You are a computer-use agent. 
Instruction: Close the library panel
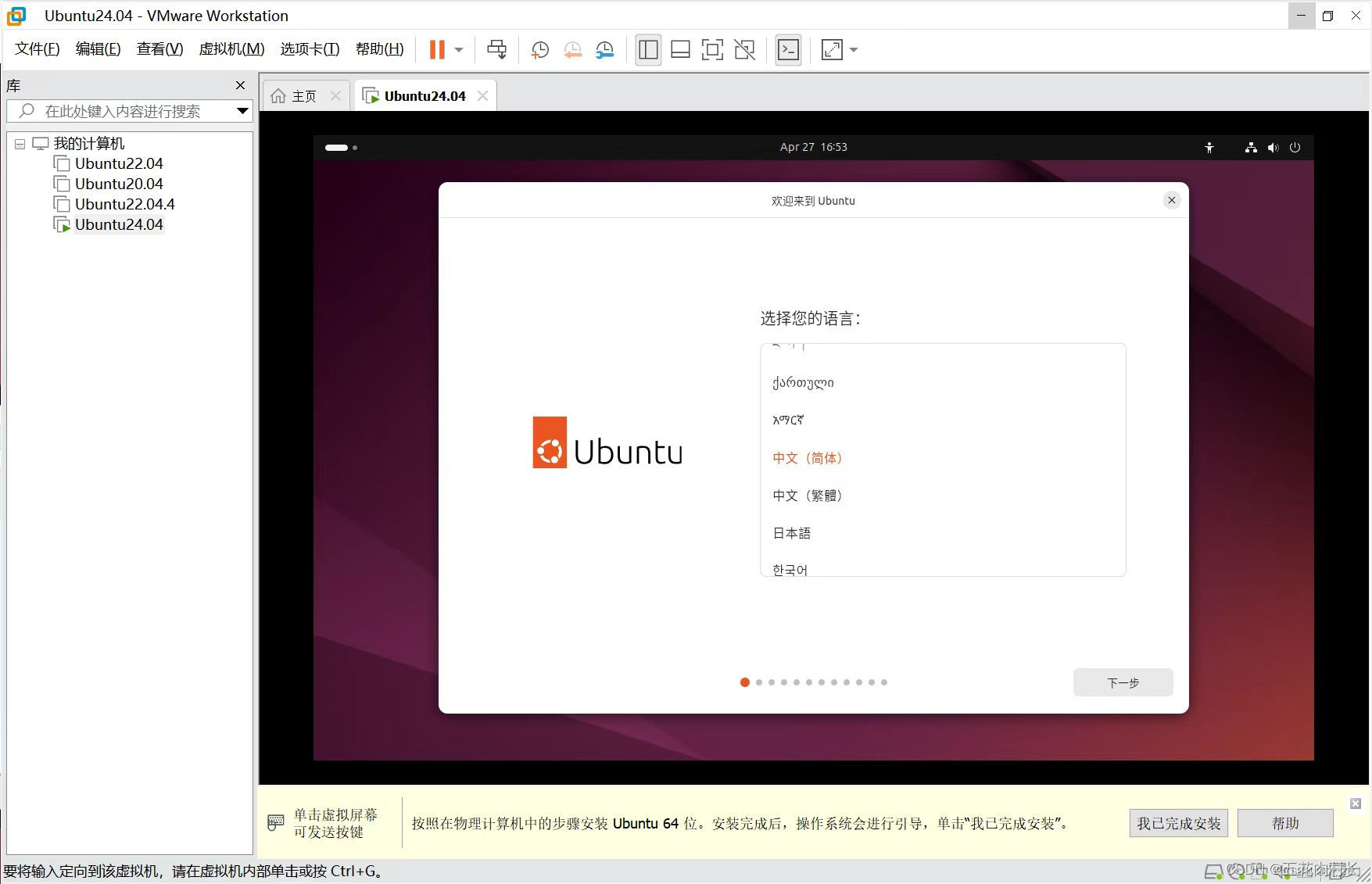point(240,85)
